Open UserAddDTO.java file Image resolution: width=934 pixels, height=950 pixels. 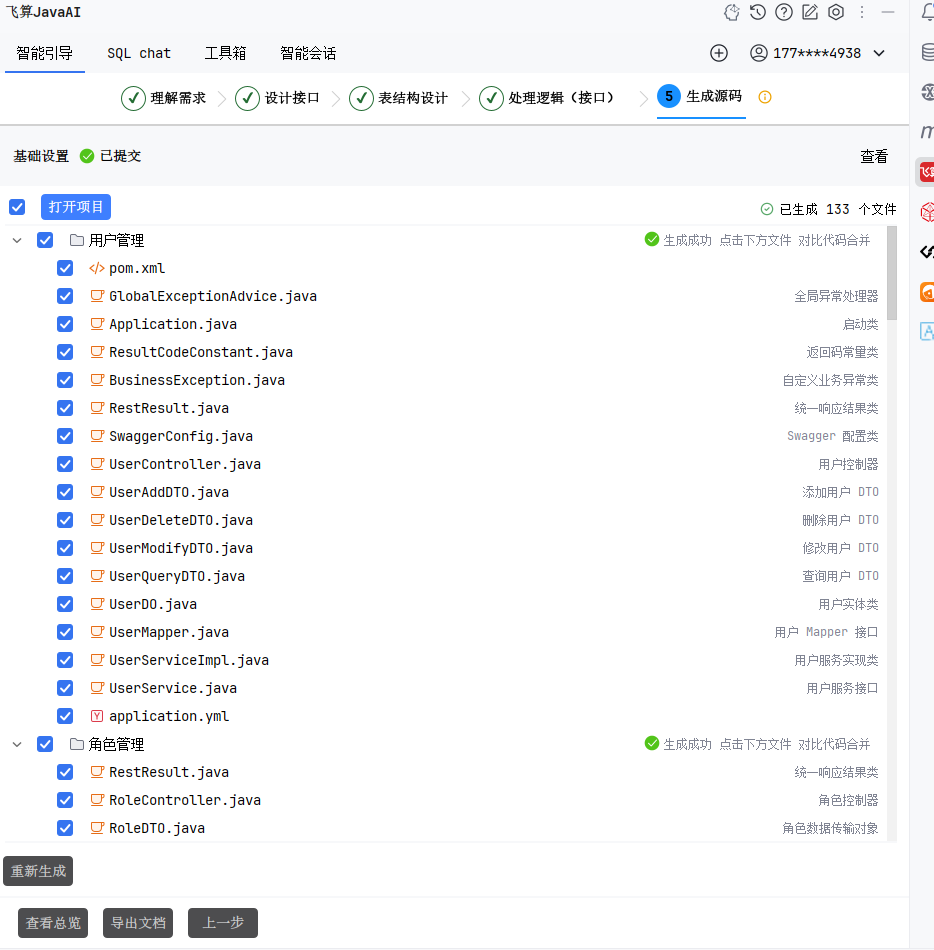pos(169,492)
